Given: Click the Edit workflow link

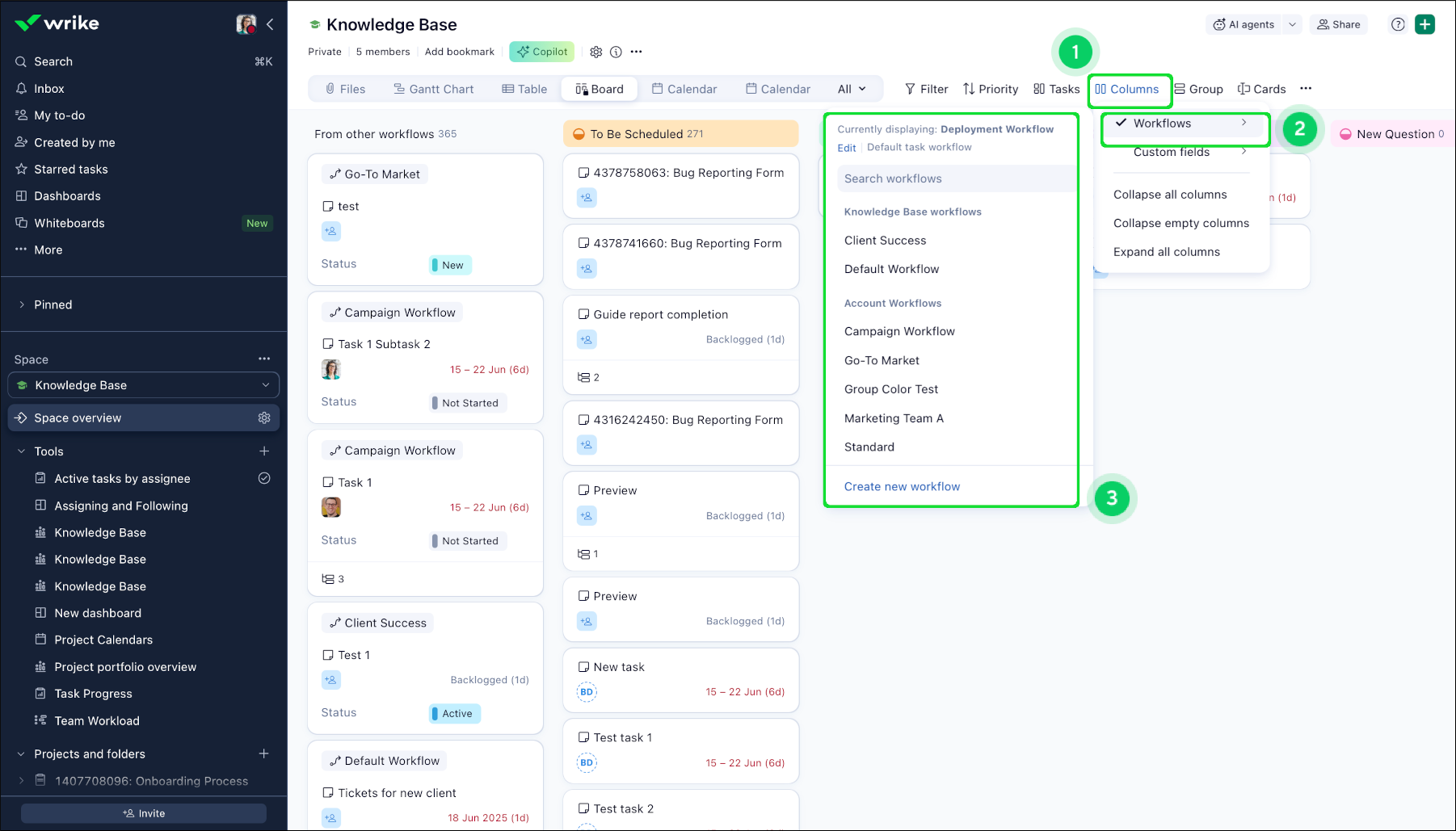Looking at the screenshot, I should [847, 148].
